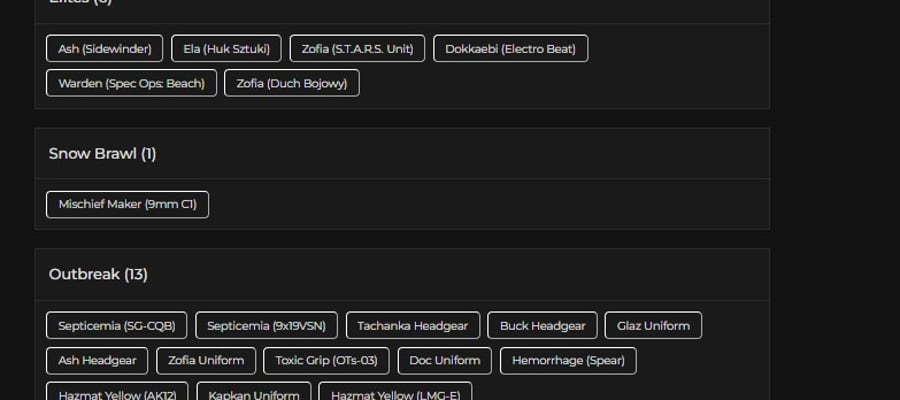The width and height of the screenshot is (900, 400).
Task: Click the Hazmat Yellow (AK12) tag
Action: coord(117,393)
